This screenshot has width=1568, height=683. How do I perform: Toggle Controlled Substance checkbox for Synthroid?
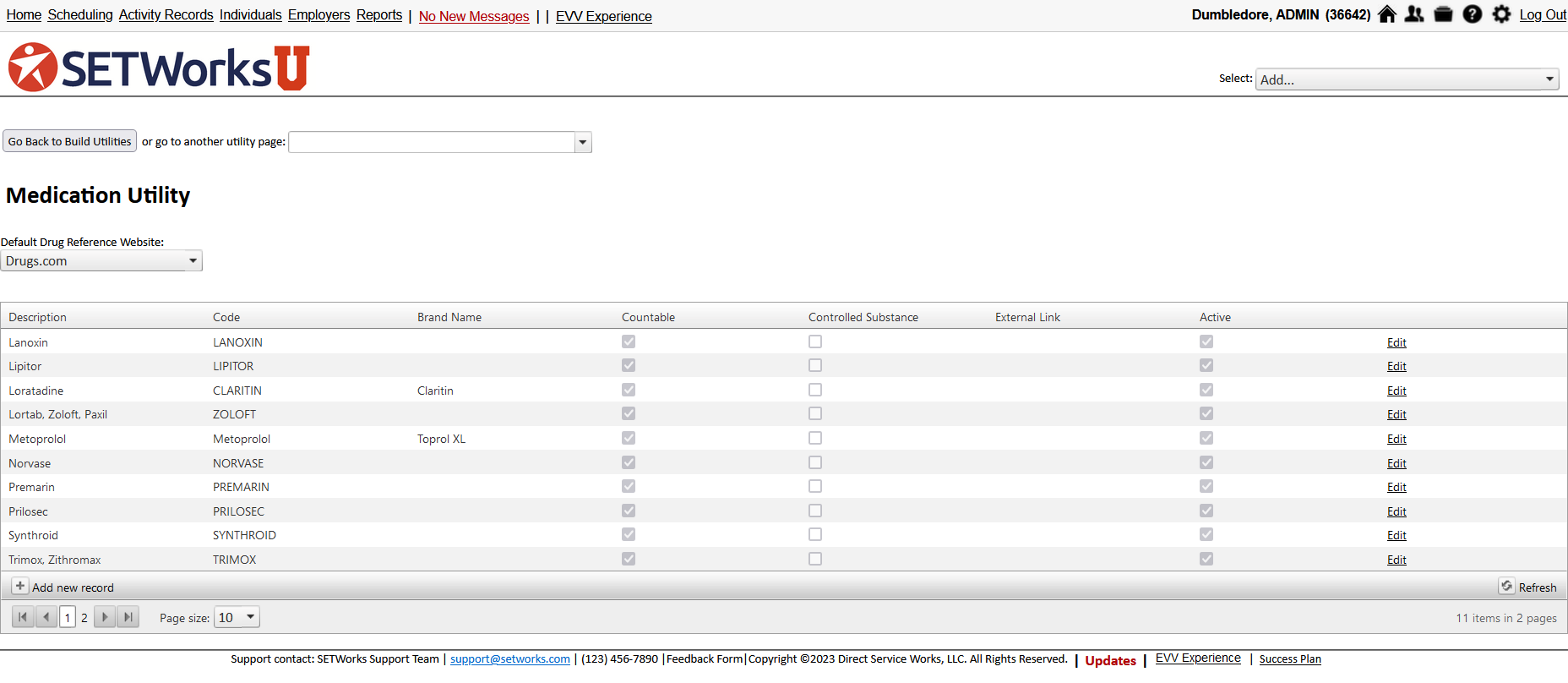815,534
